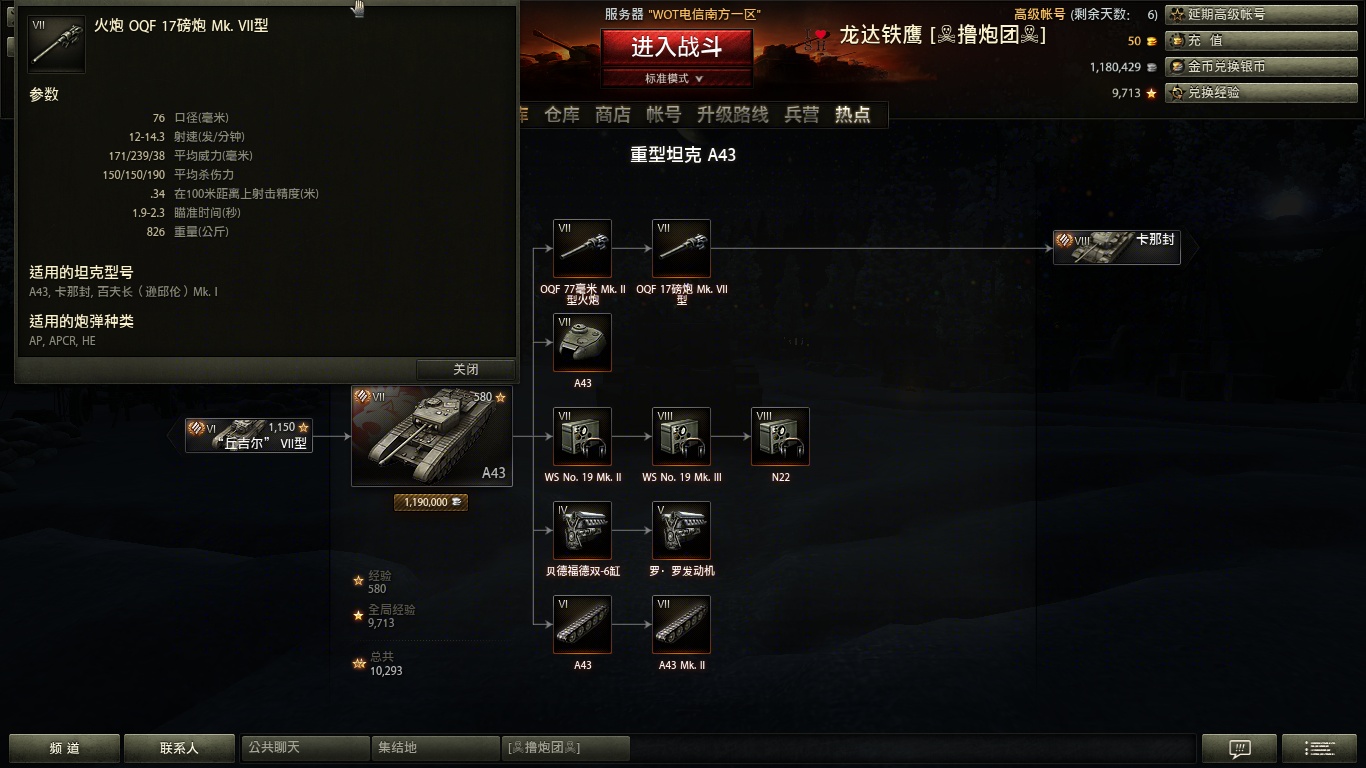Select the OQF 17-pounder Mk. VII gun icon

[681, 248]
